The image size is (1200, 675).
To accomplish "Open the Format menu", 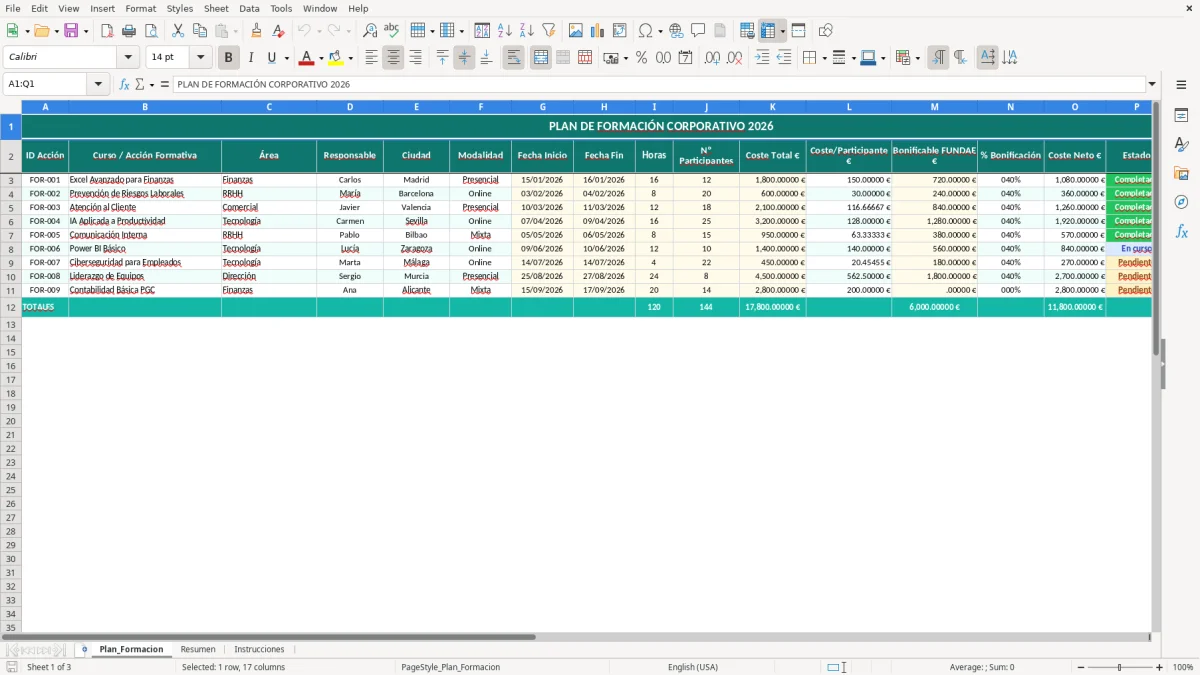I will [141, 8].
